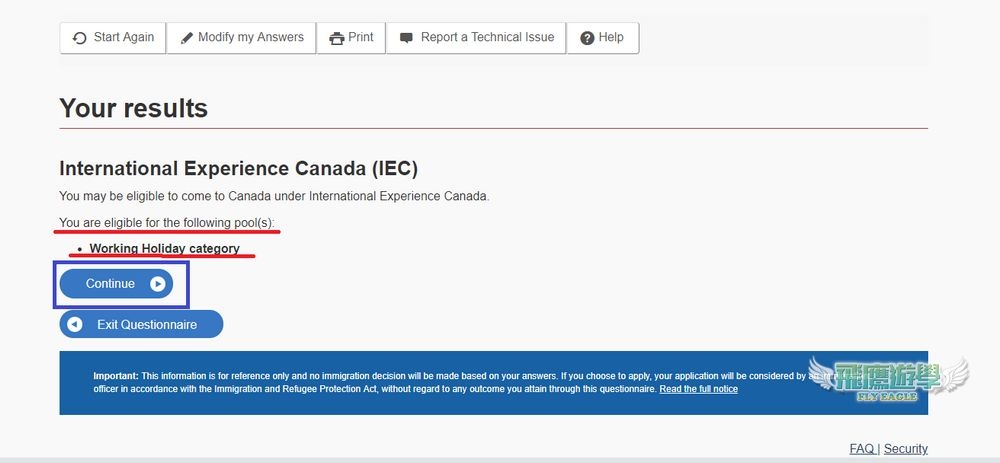The height and width of the screenshot is (463, 1000).
Task: Open the Help button
Action: (x=603, y=38)
